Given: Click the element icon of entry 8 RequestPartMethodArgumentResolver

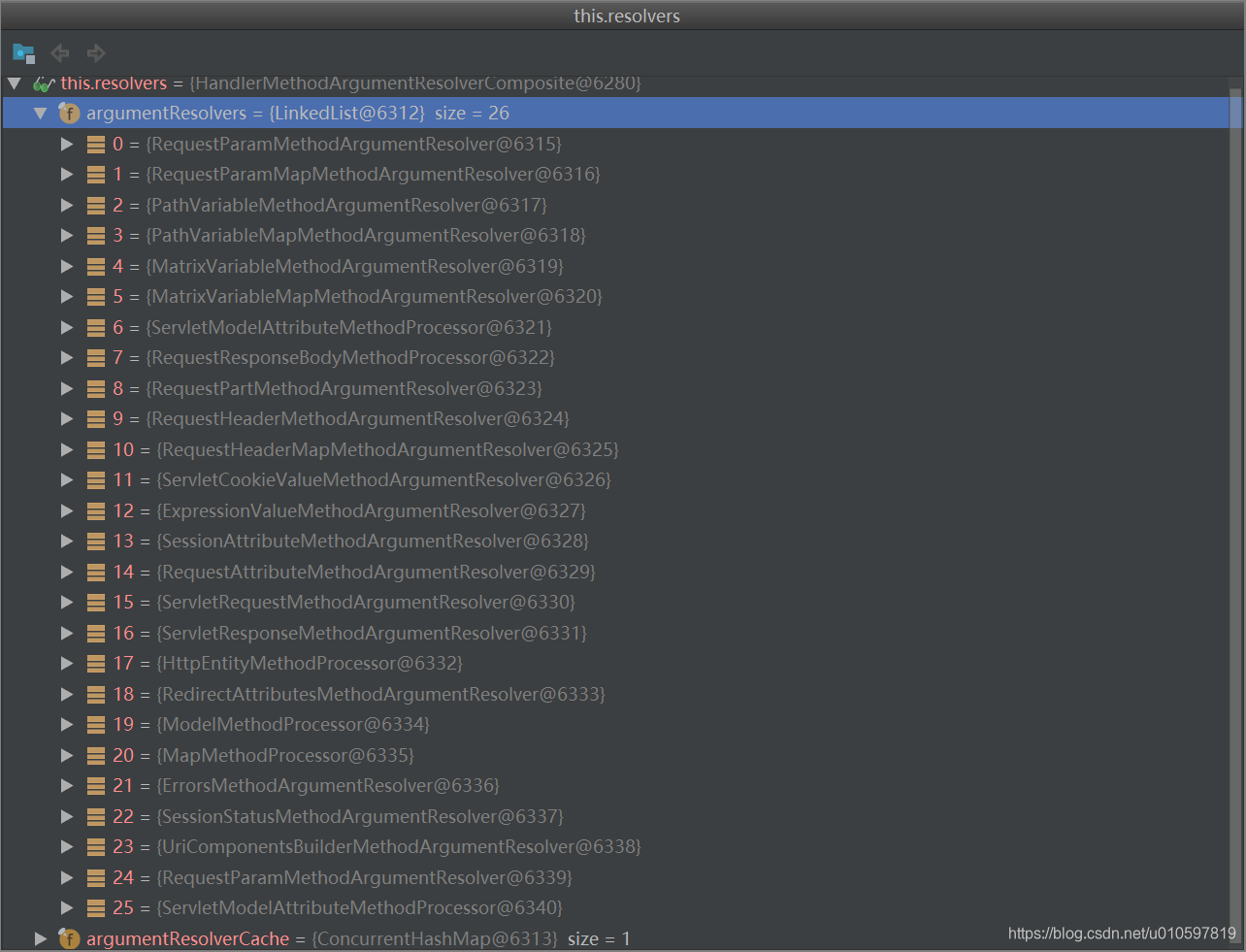Looking at the screenshot, I should (x=96, y=389).
